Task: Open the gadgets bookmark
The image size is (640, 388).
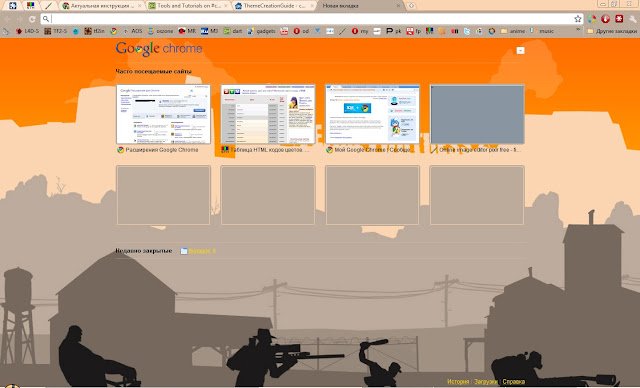Action: (x=261, y=31)
